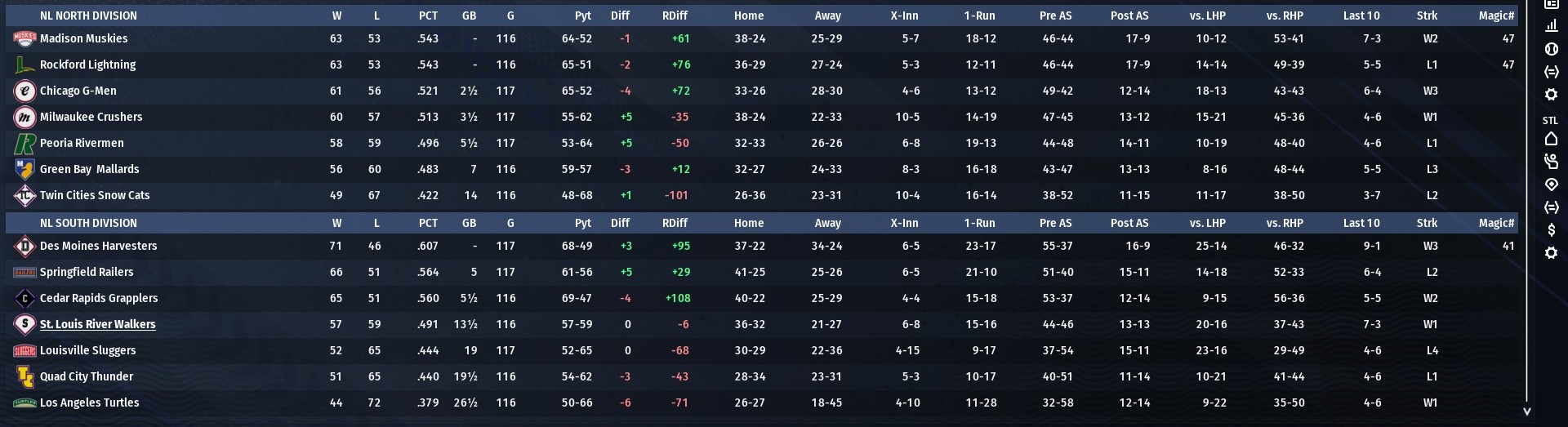Sort NL South by RDiff column header
The image size is (1568, 427).
pyautogui.click(x=675, y=223)
